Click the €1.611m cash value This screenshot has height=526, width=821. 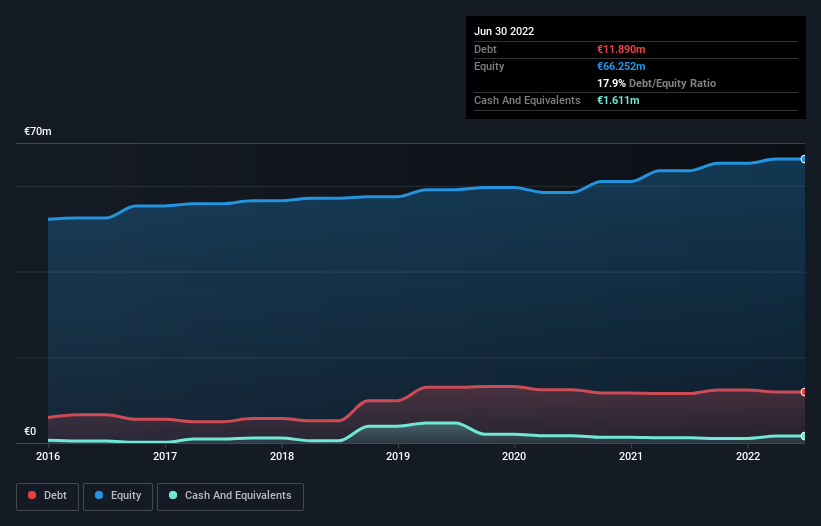point(618,100)
